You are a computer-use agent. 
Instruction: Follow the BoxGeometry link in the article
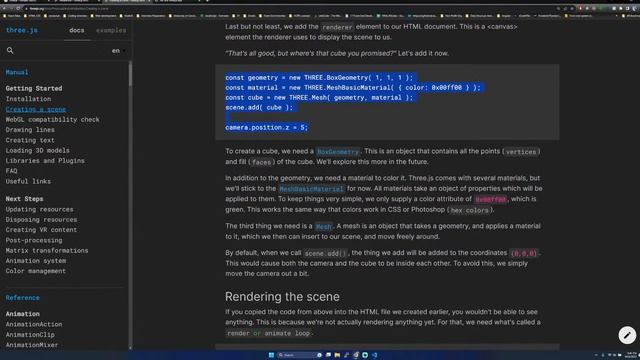tap(338, 151)
